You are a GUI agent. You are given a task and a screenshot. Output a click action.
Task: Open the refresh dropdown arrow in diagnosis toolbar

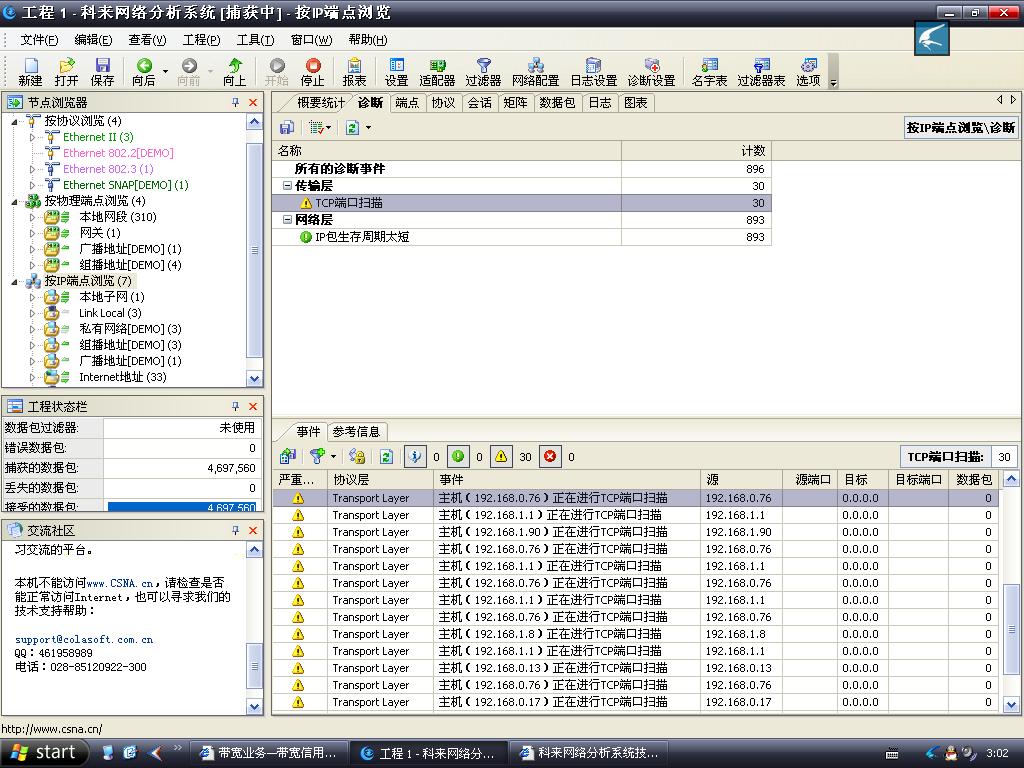(x=368, y=128)
